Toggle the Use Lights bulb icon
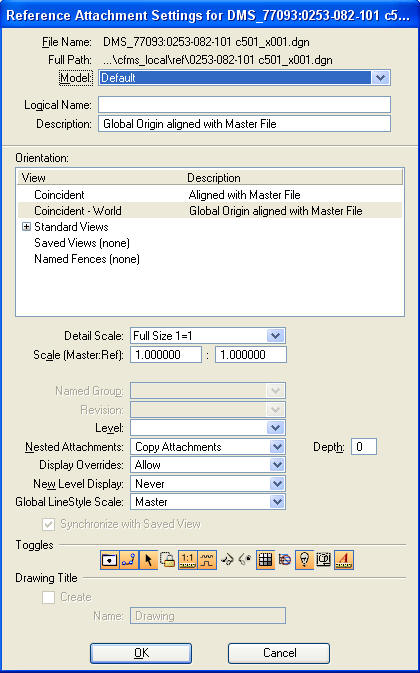Screen dimensions: 420x673 tap(305, 560)
